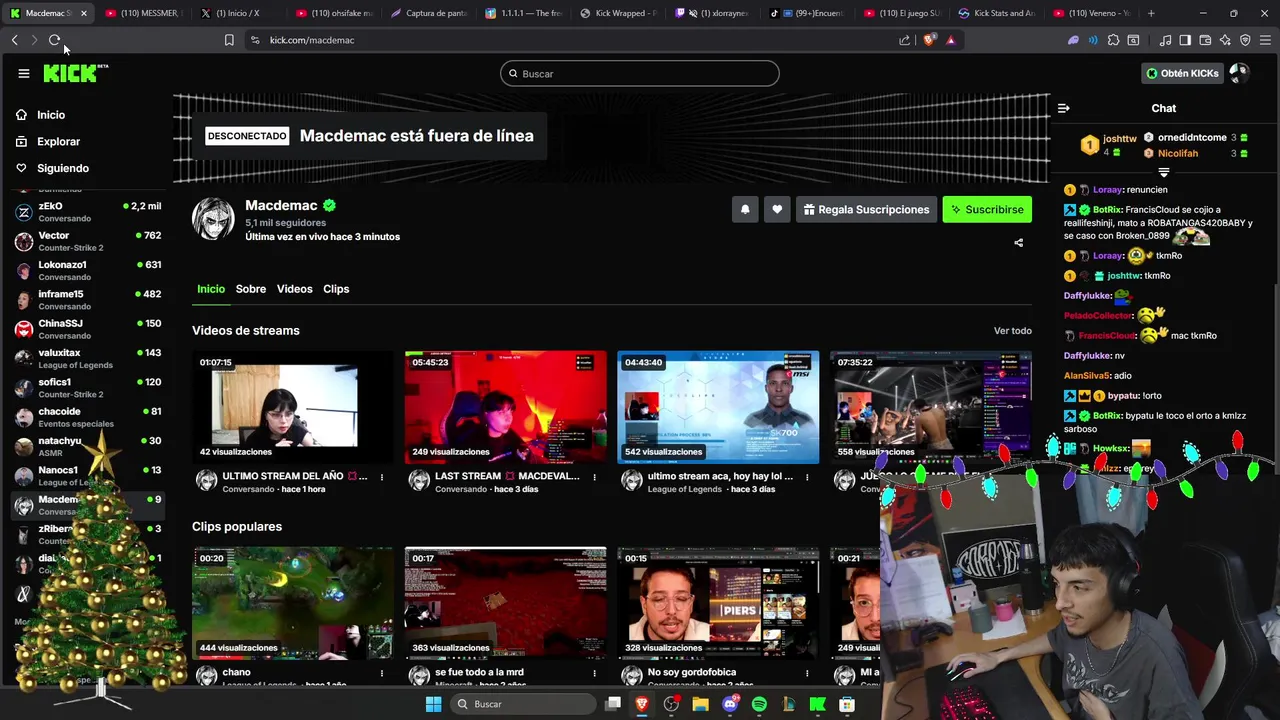Click the Kick search field

(640, 73)
